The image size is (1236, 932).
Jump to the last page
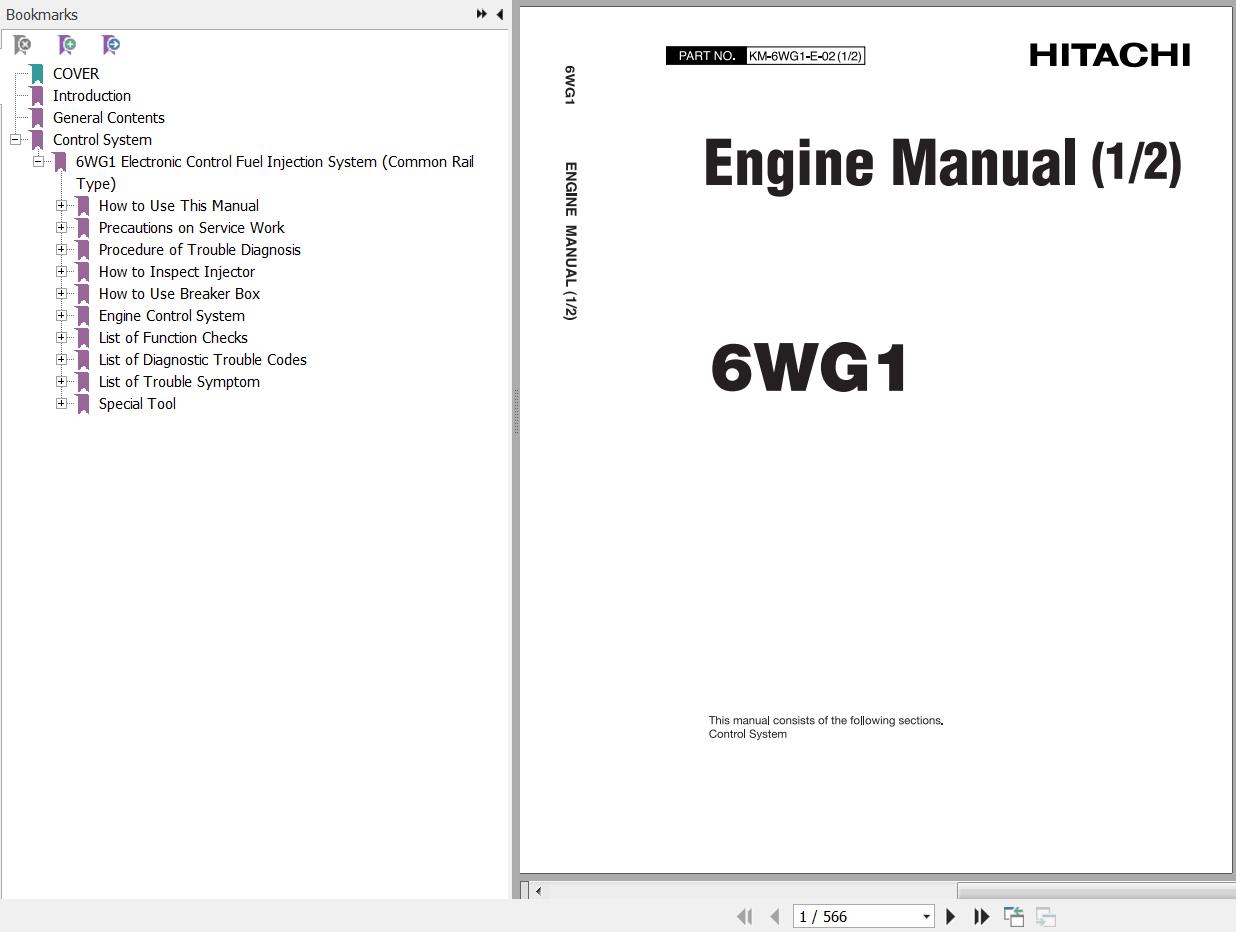[982, 916]
